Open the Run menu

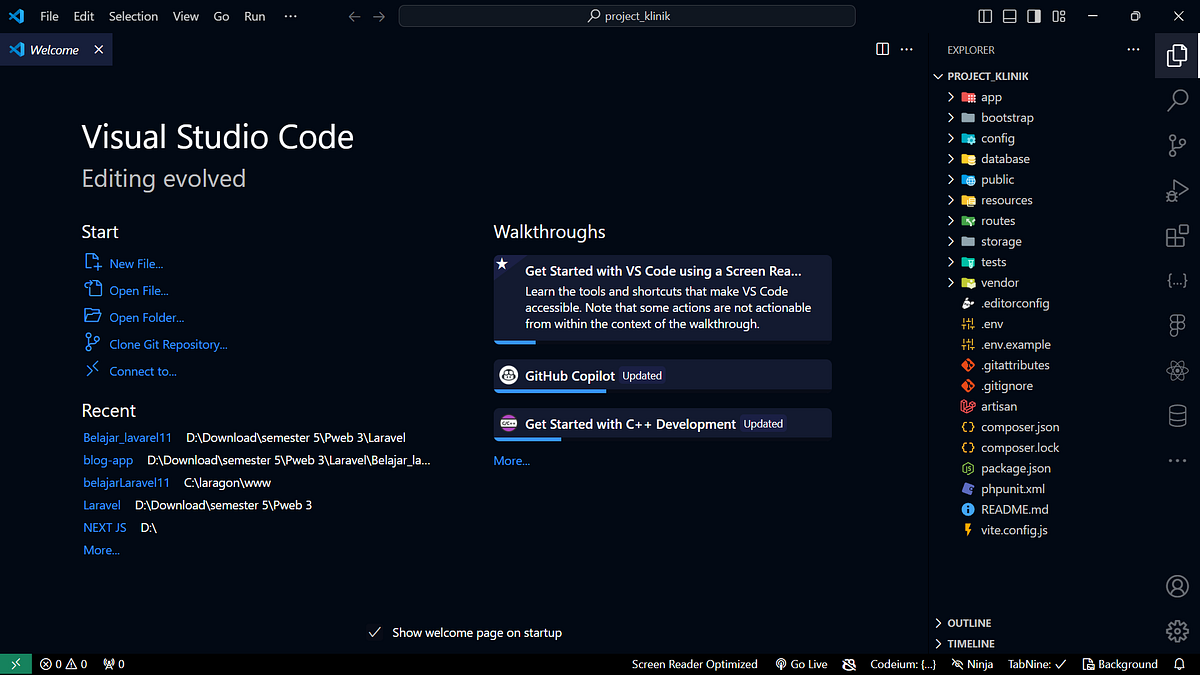tap(254, 16)
